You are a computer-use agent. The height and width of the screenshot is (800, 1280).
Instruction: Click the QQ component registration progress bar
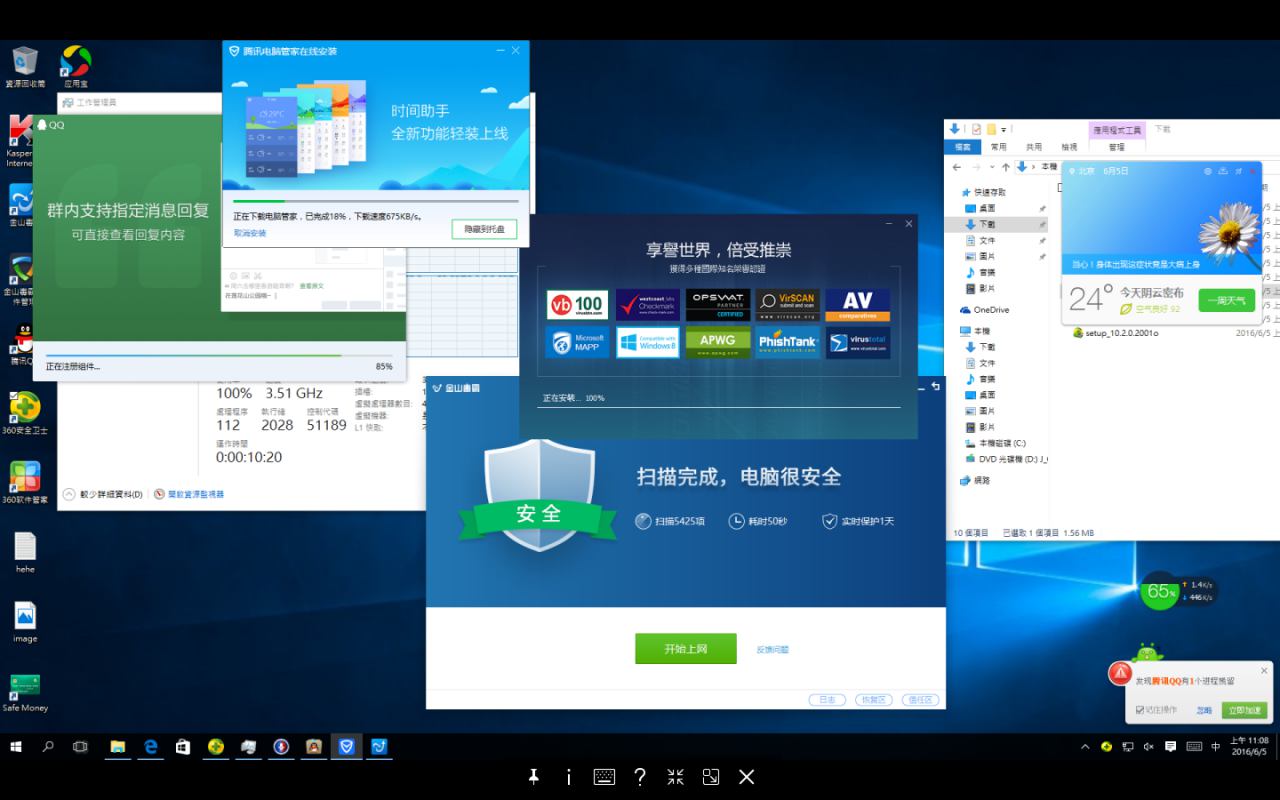click(x=219, y=355)
